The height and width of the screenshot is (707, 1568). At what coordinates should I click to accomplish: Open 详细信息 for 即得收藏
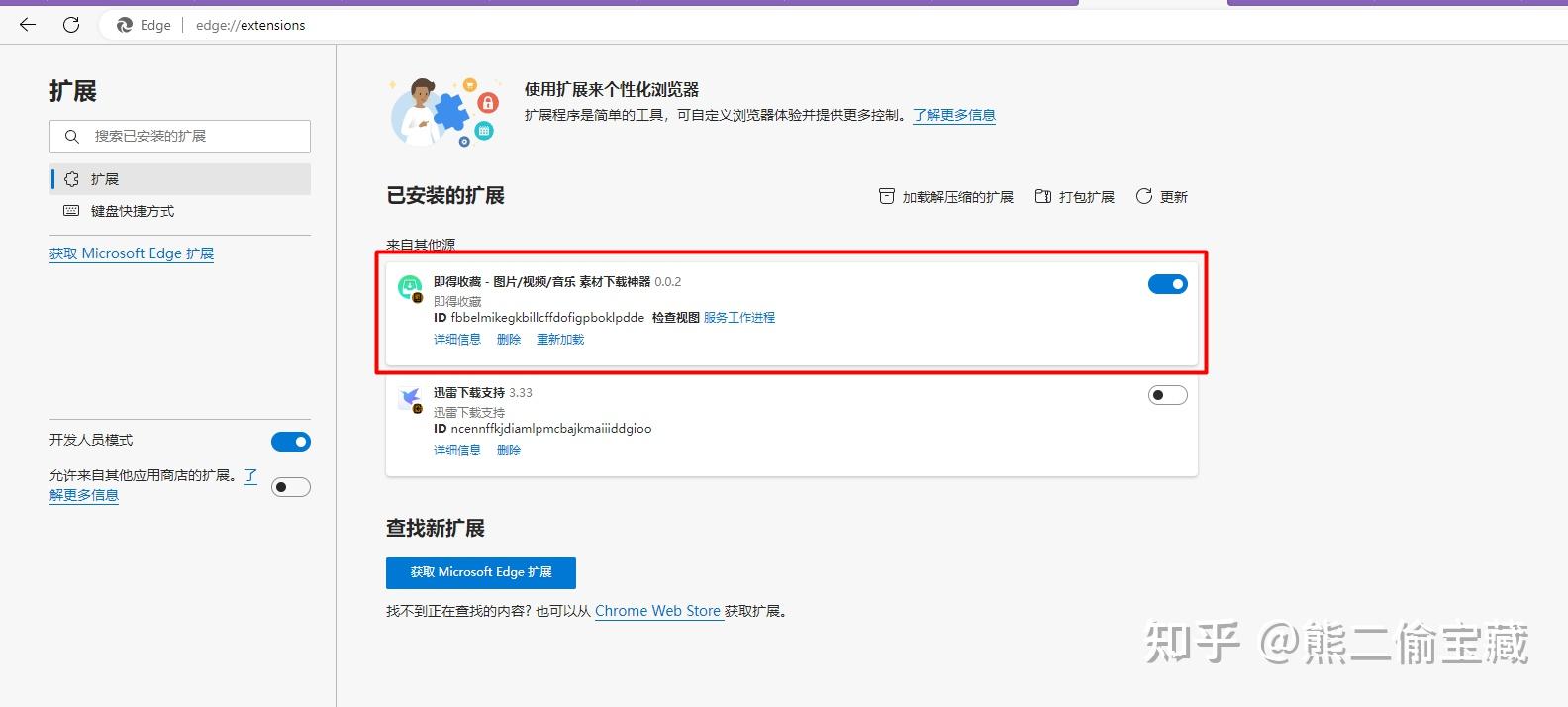point(457,340)
